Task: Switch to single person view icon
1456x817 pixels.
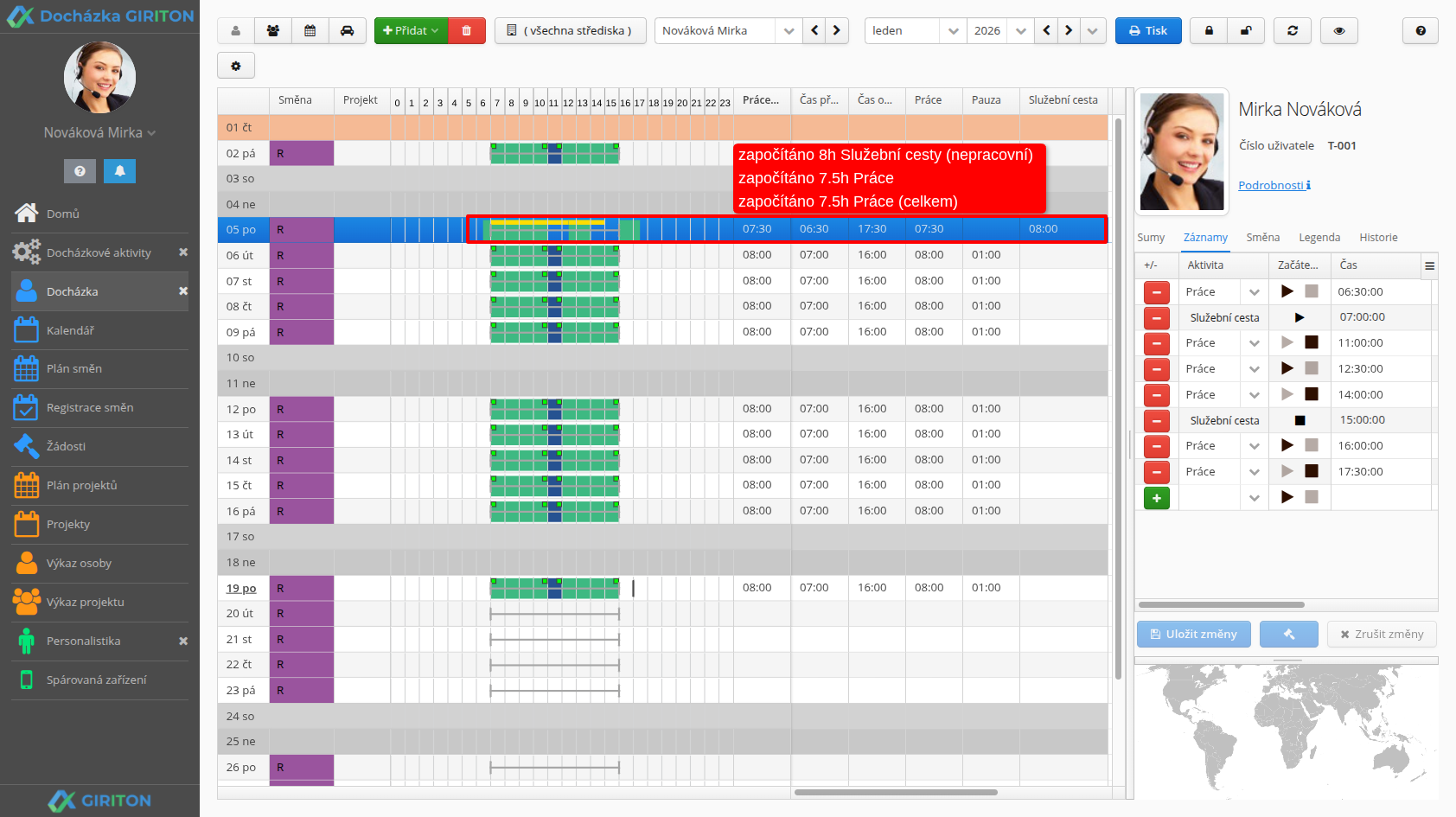Action: pyautogui.click(x=236, y=31)
